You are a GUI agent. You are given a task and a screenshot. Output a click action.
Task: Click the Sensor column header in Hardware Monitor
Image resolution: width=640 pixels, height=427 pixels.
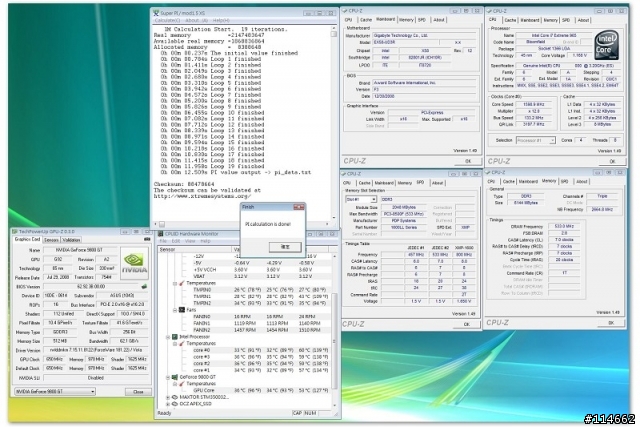pyautogui.click(x=195, y=249)
